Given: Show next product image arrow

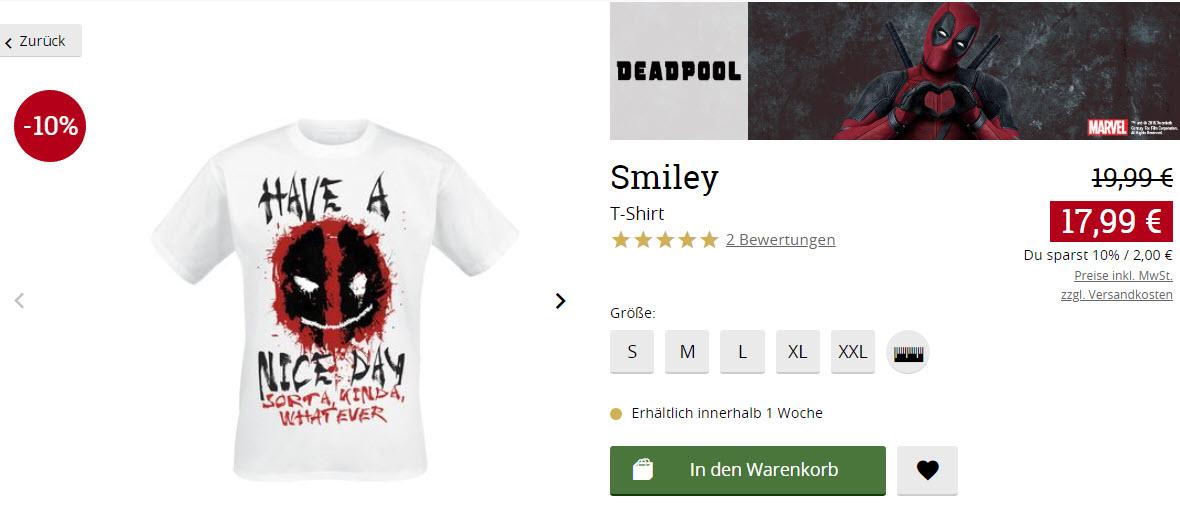Looking at the screenshot, I should coord(560,301).
